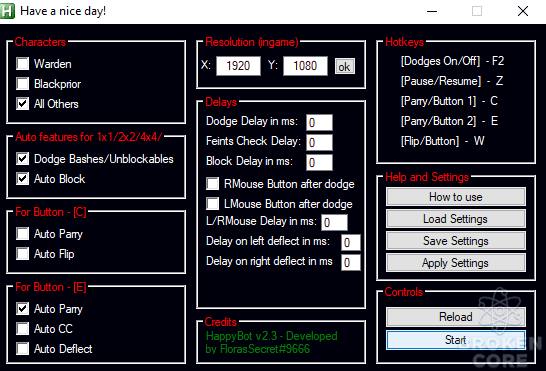Image resolution: width=546 pixels, height=371 pixels.
Task: Click the [Parry/Button 2] - E hotkey text
Action: (449, 121)
